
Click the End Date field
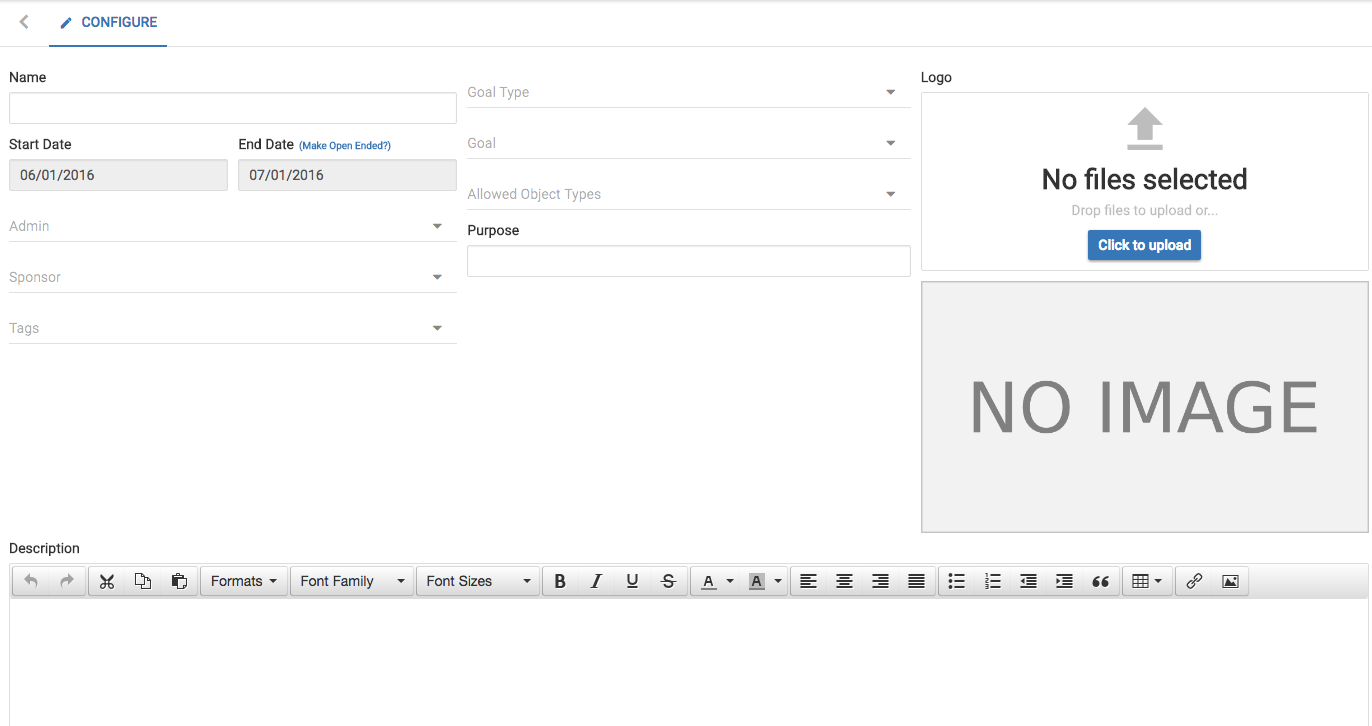point(347,175)
